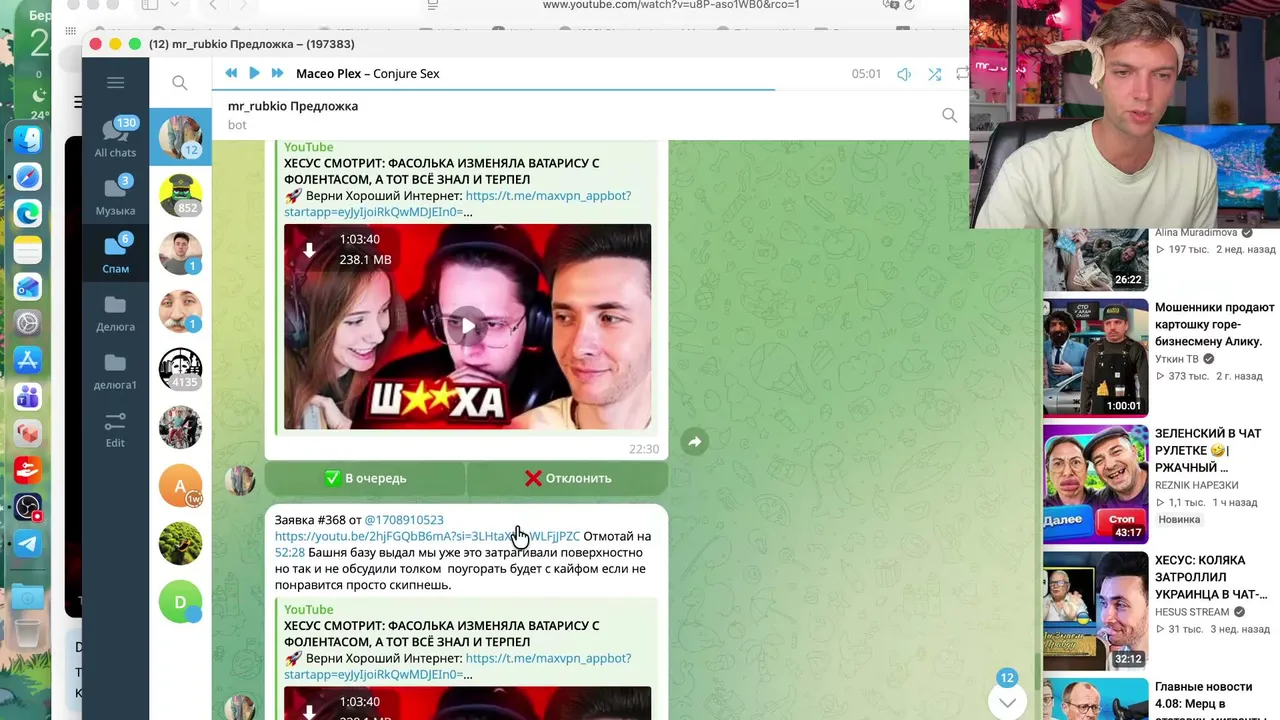
Task: Search inside the mr_rubkio Предложка chat
Action: (949, 115)
